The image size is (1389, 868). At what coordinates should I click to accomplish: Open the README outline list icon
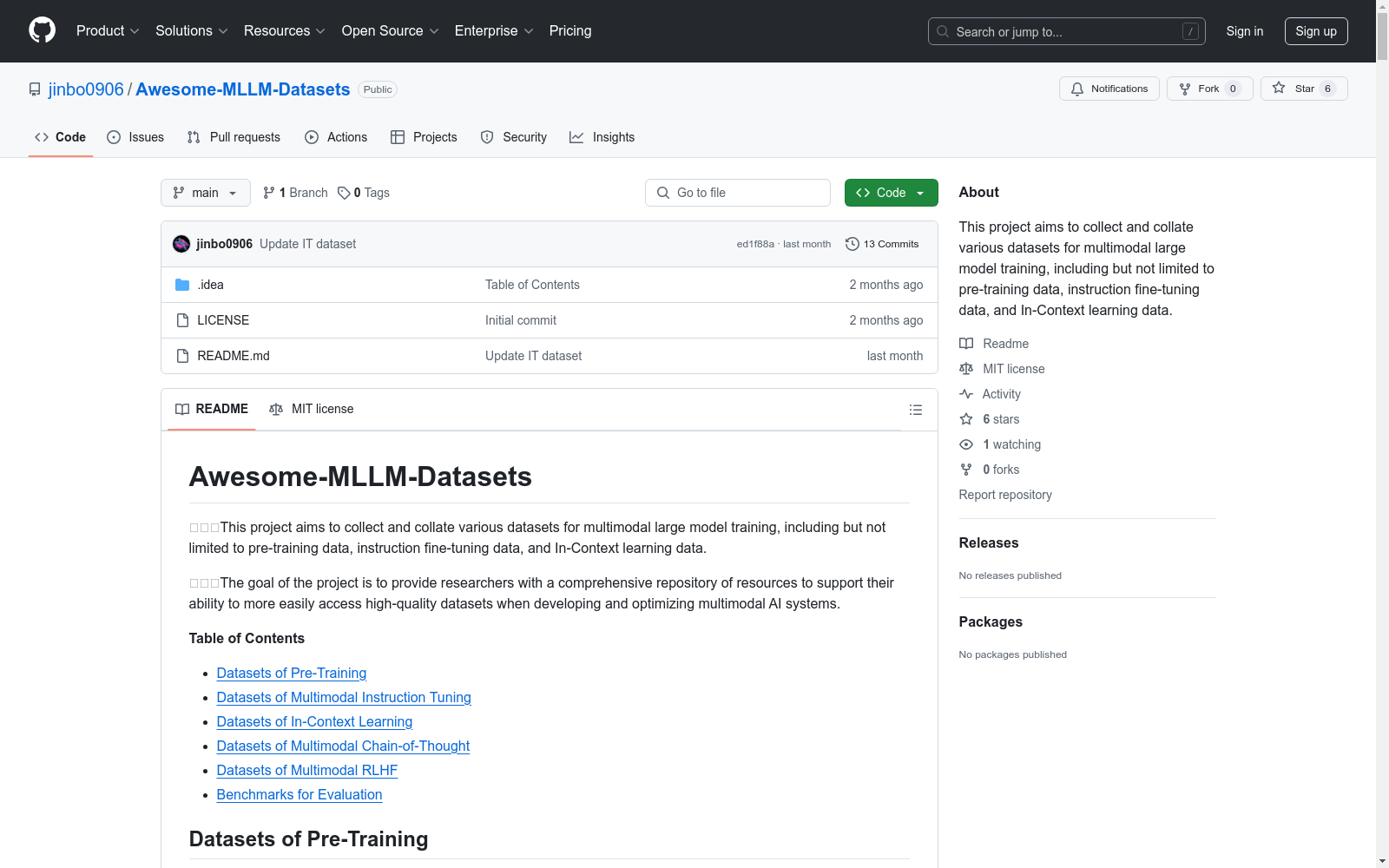(915, 410)
